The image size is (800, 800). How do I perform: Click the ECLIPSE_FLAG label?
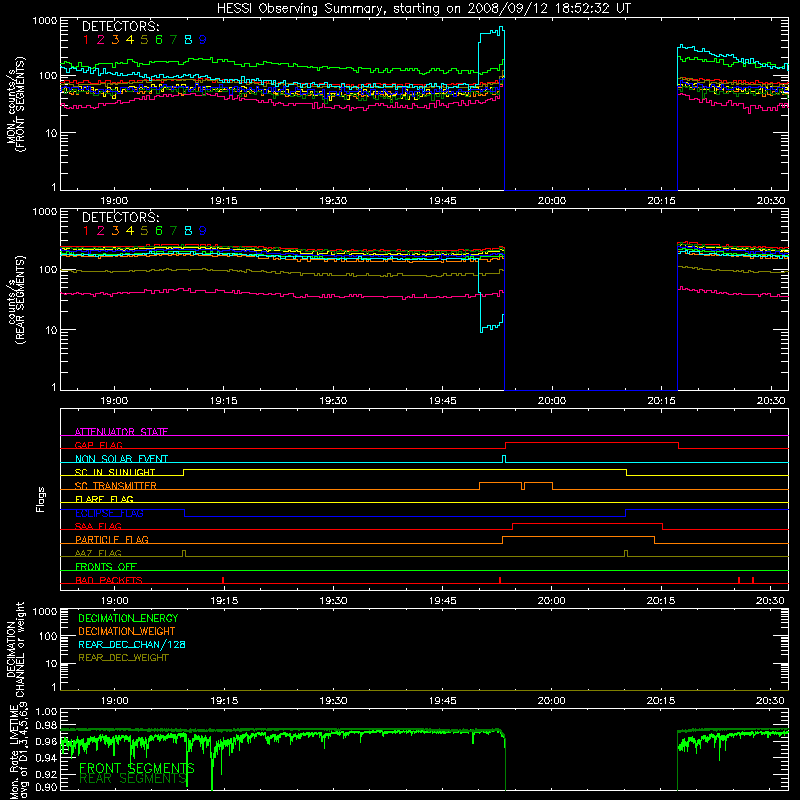(109, 513)
